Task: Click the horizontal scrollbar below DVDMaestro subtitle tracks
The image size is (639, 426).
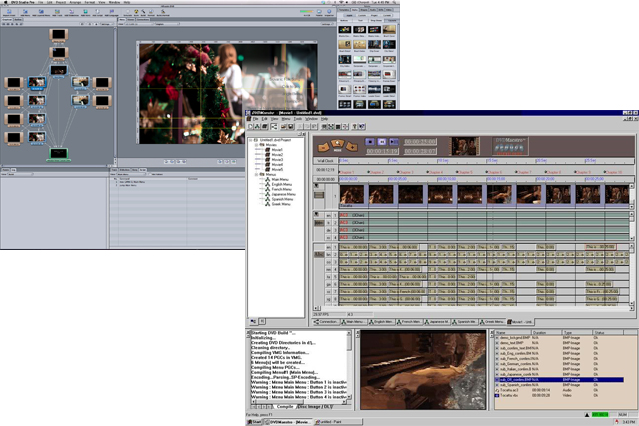Action: (x=473, y=309)
